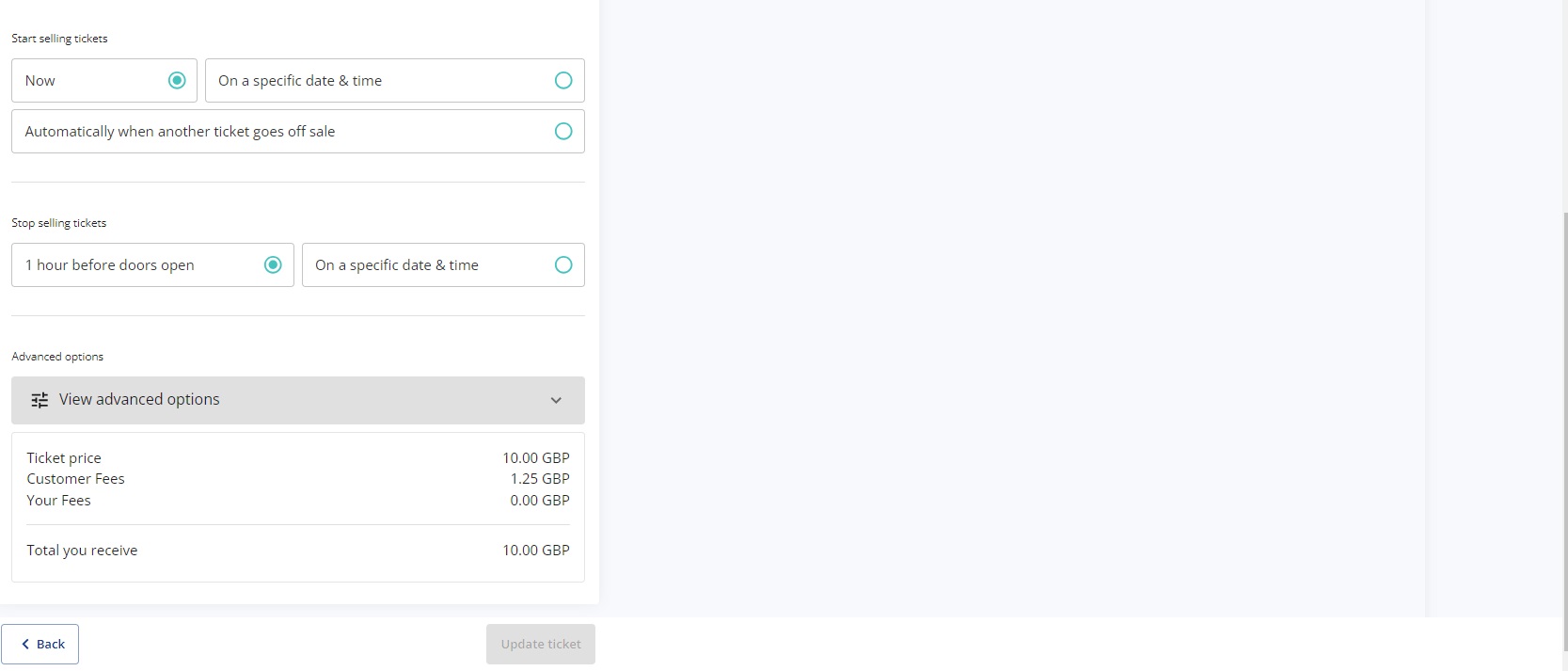Click the Ticket price label

pos(64,458)
